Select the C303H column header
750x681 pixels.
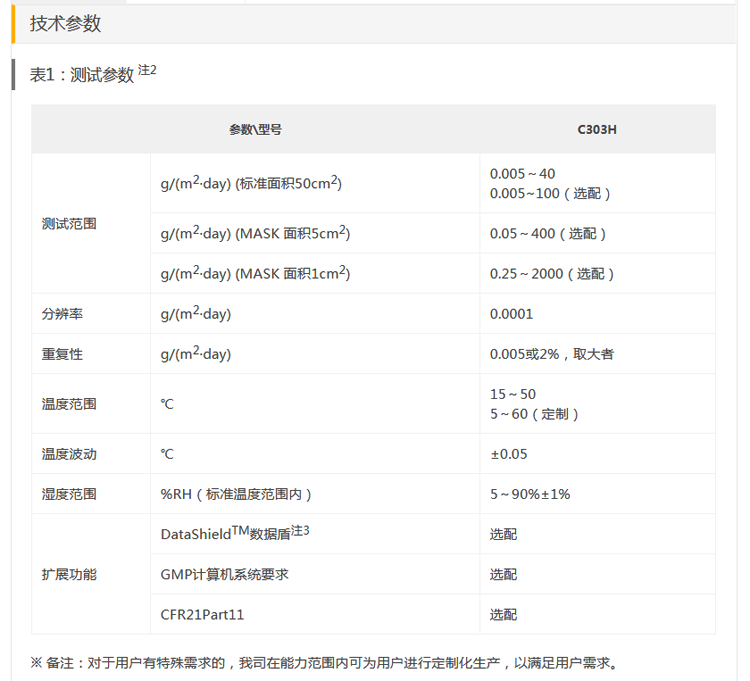[597, 129]
